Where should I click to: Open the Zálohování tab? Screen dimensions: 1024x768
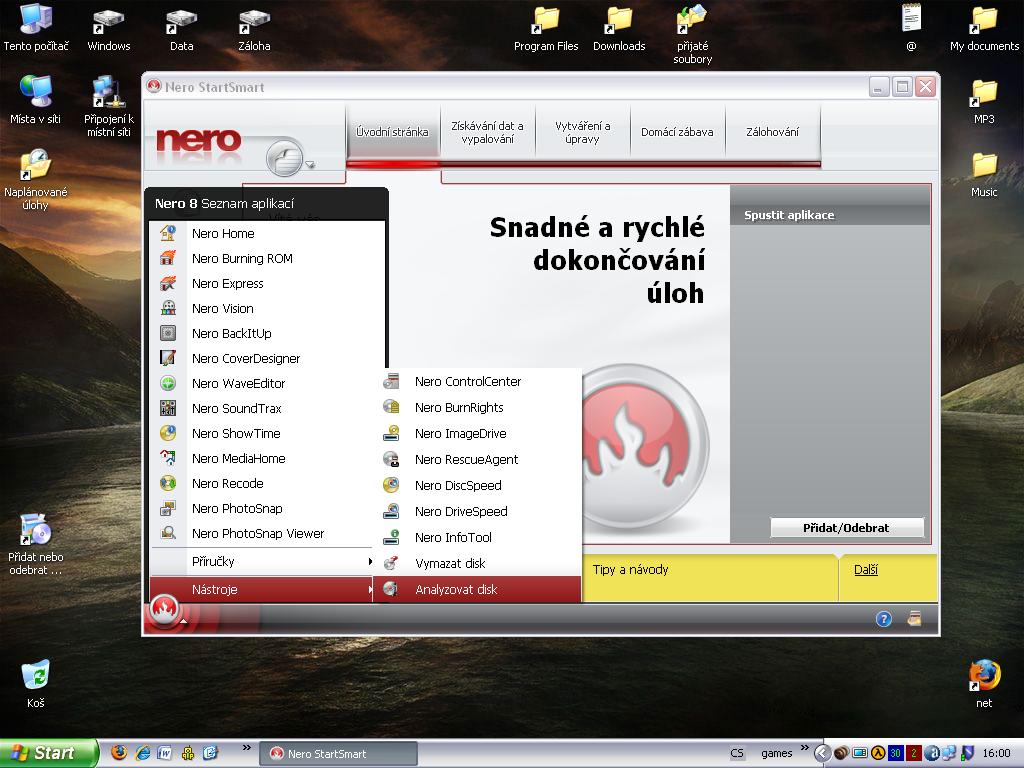point(773,132)
